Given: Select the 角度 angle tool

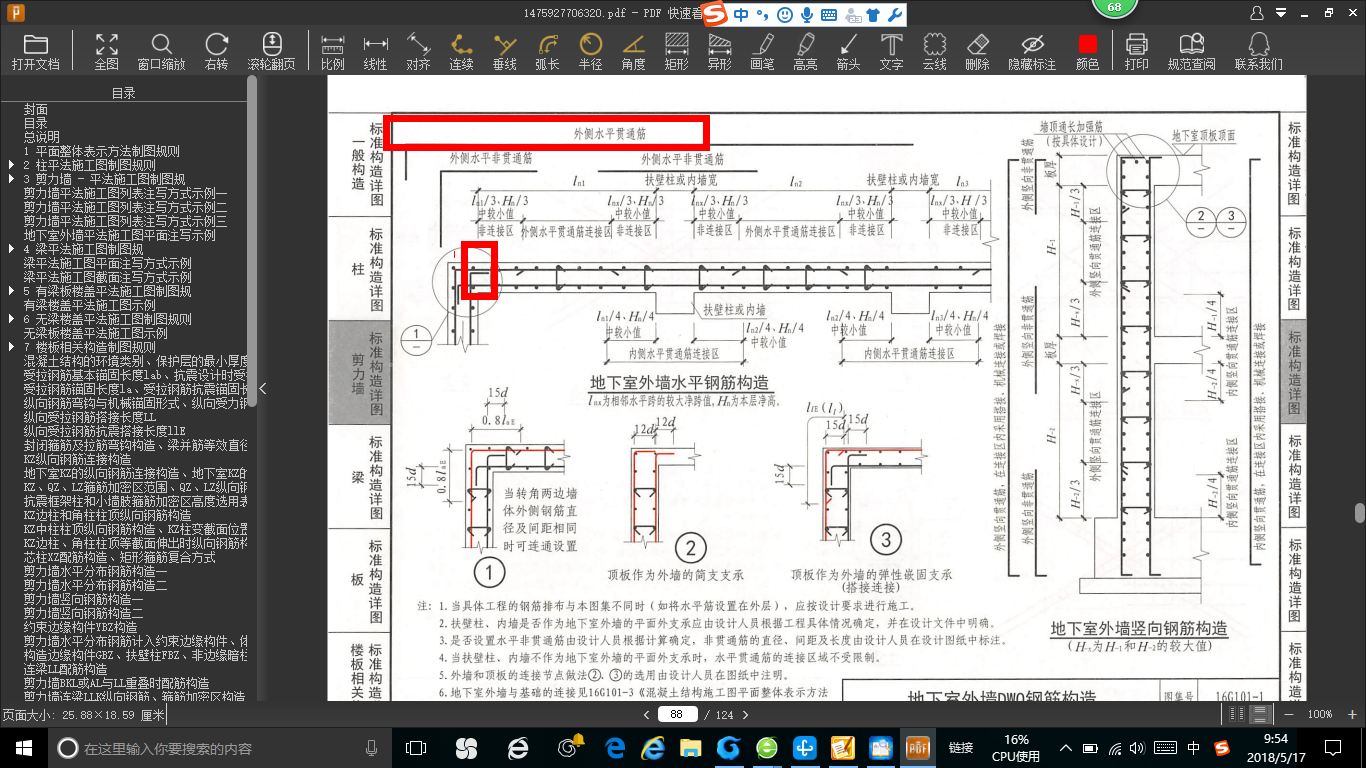Looking at the screenshot, I should [x=633, y=51].
